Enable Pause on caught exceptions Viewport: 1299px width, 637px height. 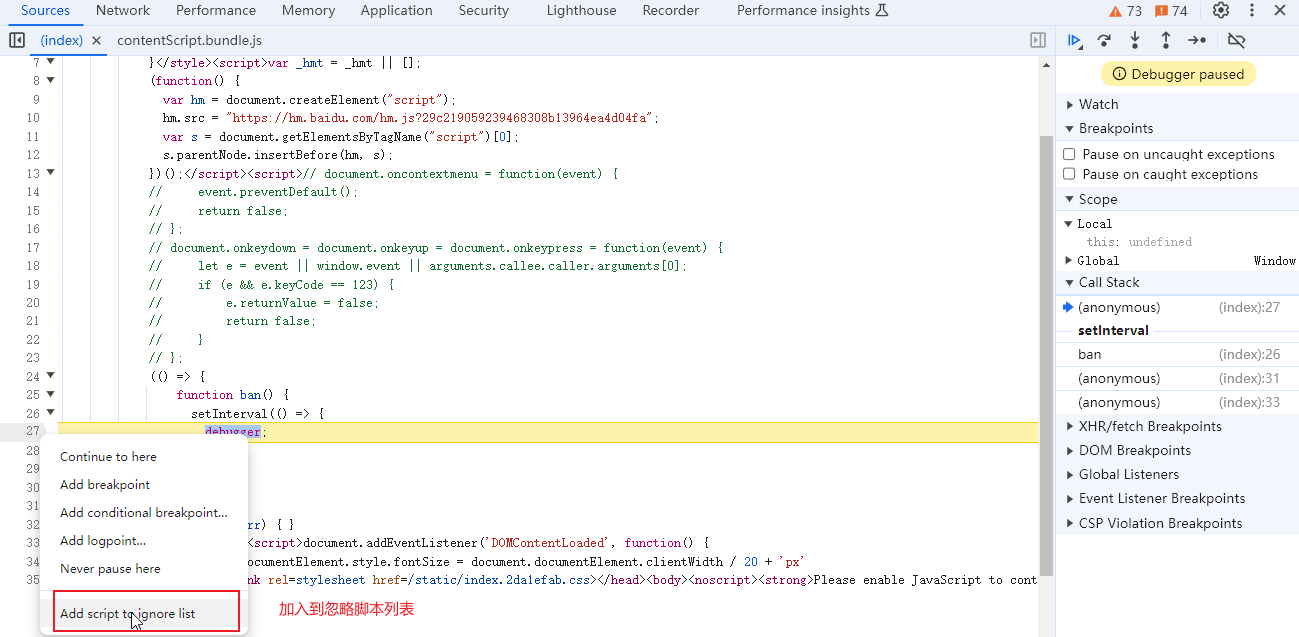tap(1069, 174)
